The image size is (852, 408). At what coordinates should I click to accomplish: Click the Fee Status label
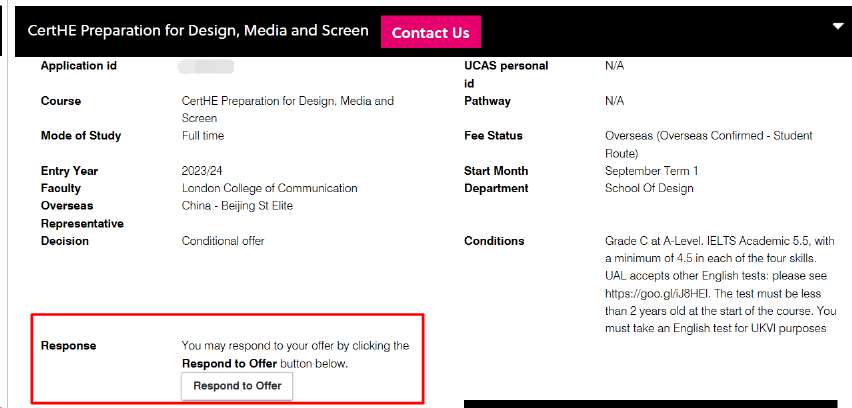point(493,136)
